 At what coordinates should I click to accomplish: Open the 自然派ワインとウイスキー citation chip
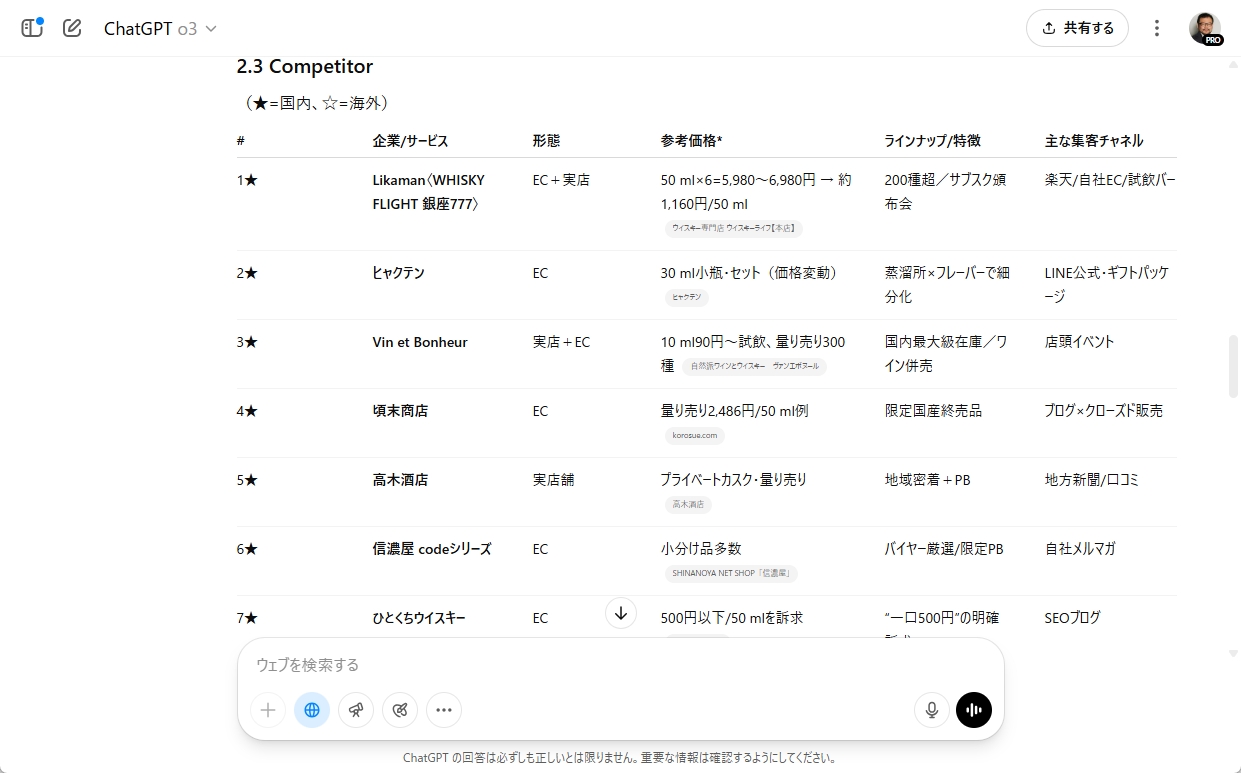tap(755, 366)
